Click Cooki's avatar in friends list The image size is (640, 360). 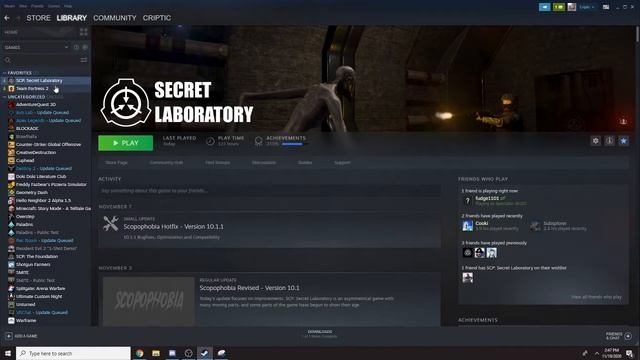(467, 225)
